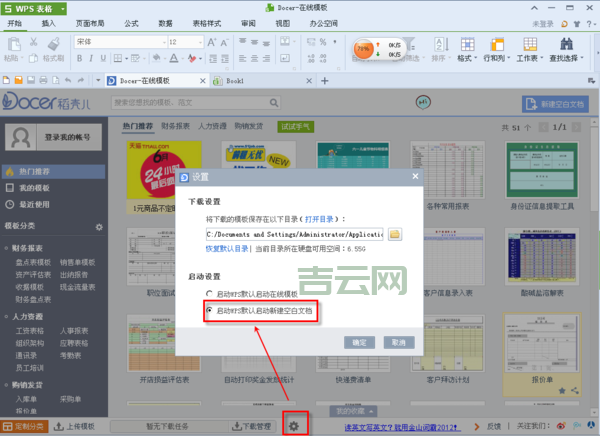
Task: Apply left text alignment
Action: [243, 58]
